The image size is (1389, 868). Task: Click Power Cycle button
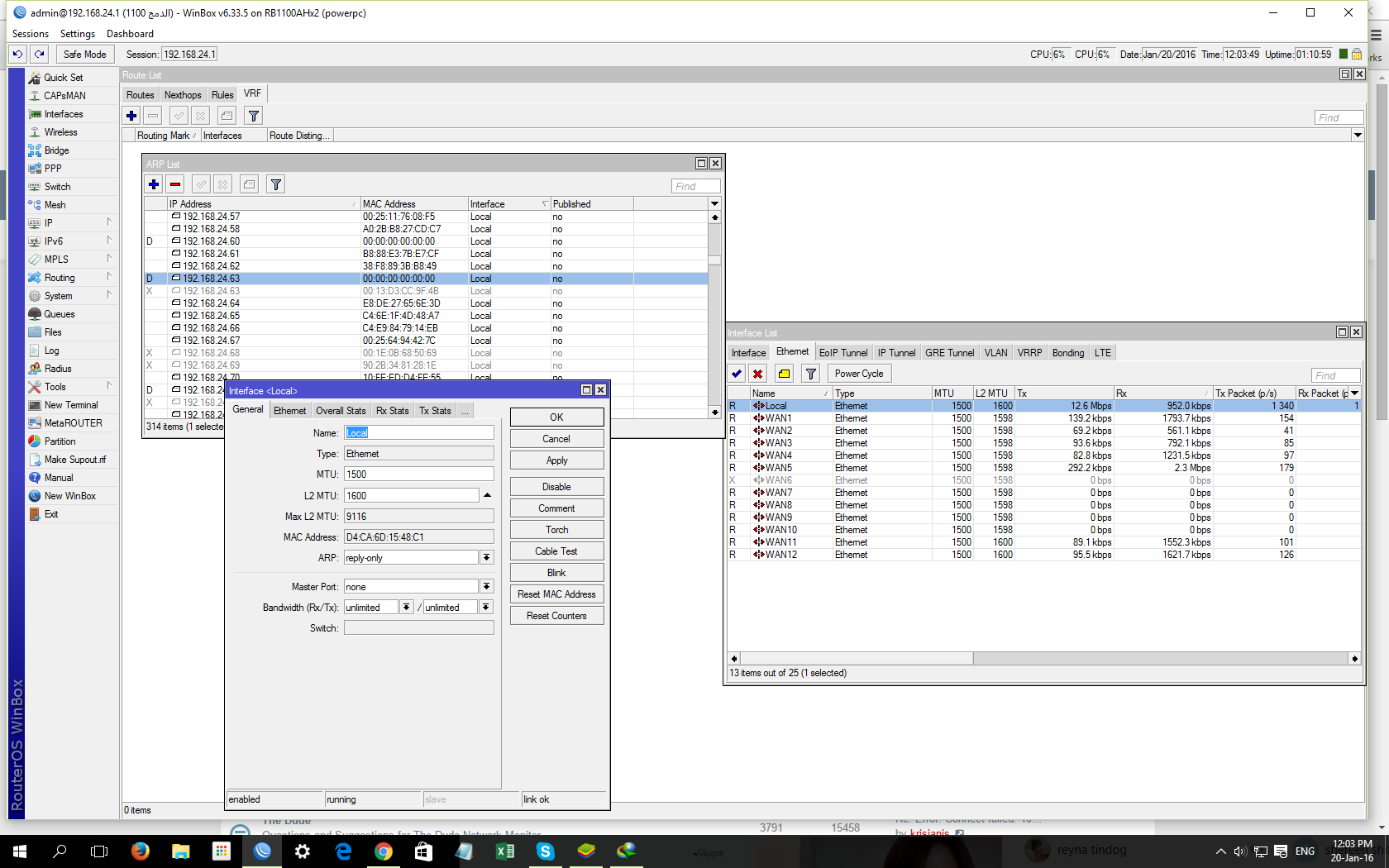click(x=859, y=374)
